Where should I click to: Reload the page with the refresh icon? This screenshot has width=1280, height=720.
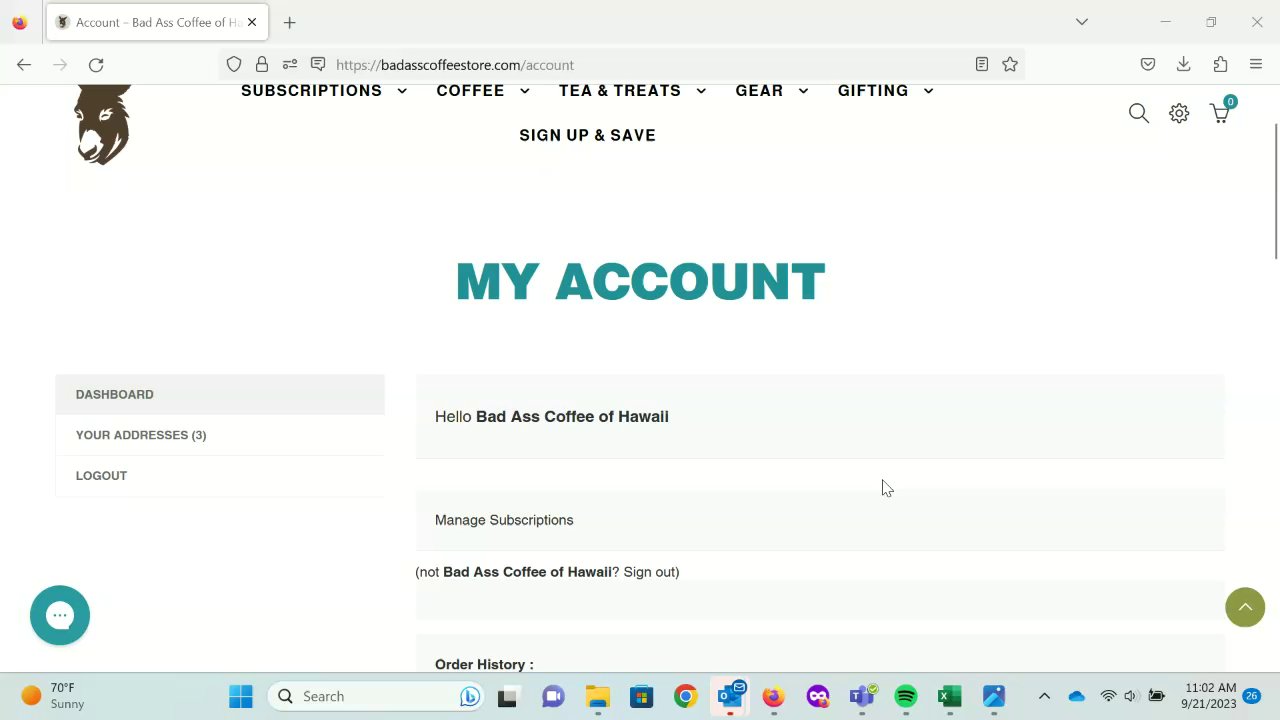coord(96,65)
